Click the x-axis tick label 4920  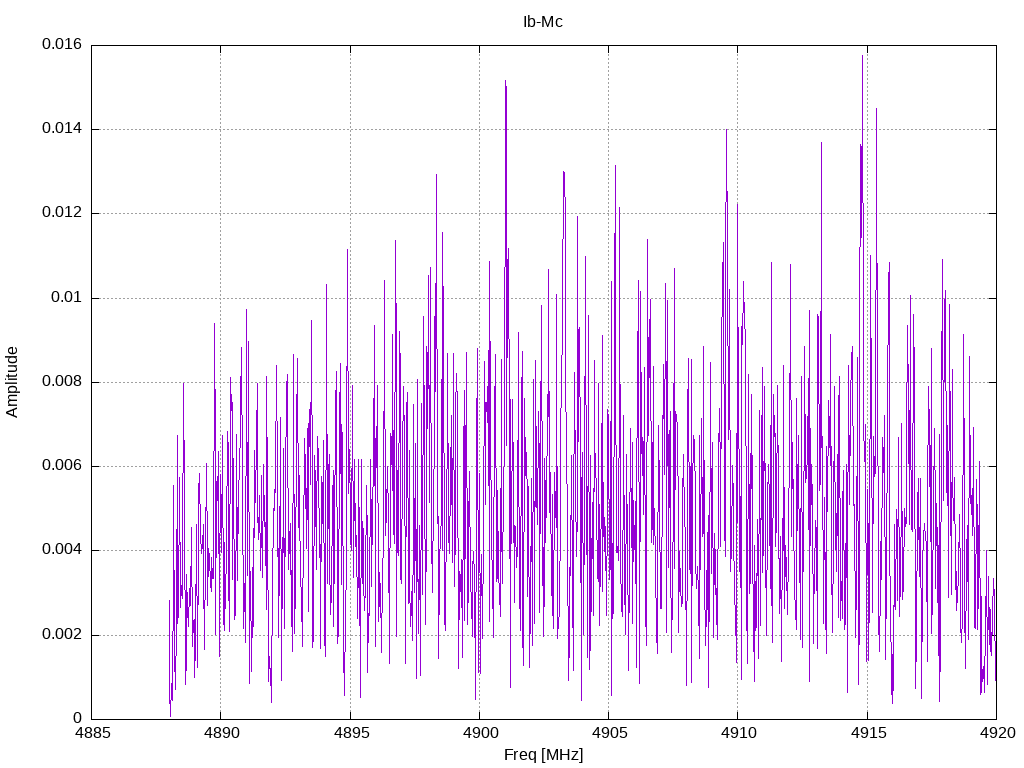[997, 733]
